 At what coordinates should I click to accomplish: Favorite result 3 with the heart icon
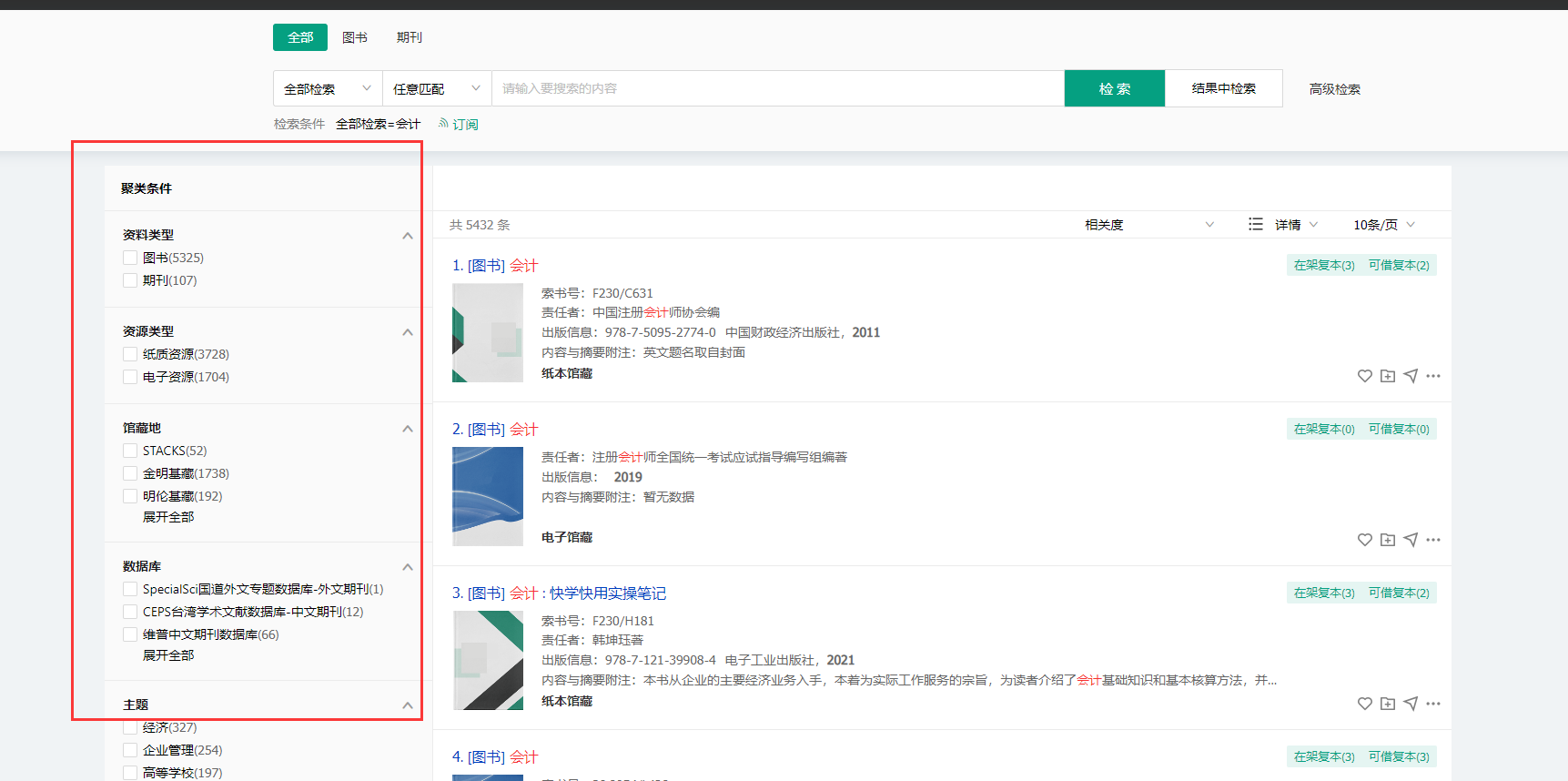click(1364, 704)
